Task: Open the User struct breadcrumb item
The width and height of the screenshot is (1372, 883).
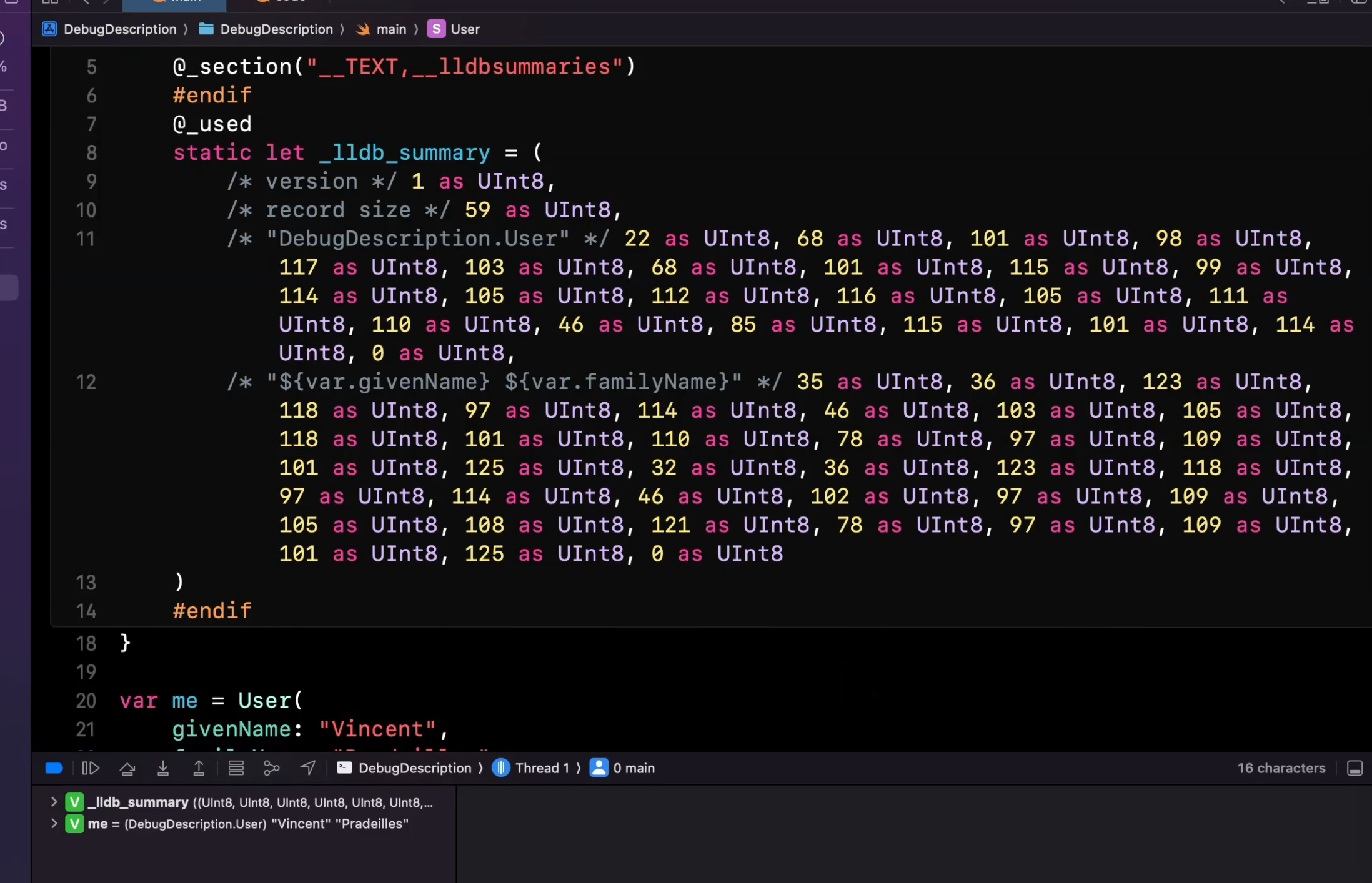Action: [x=454, y=29]
